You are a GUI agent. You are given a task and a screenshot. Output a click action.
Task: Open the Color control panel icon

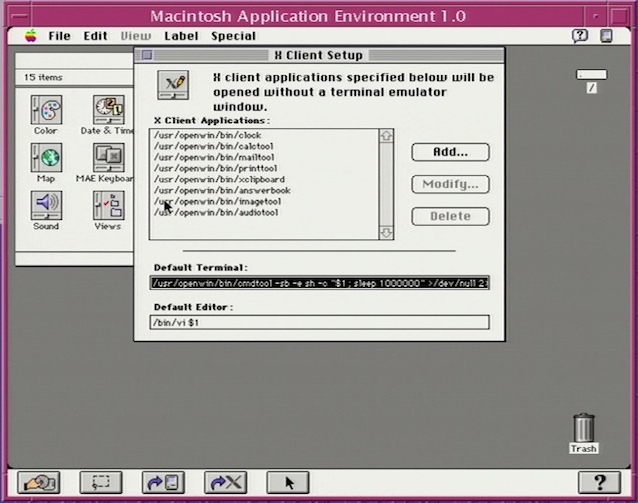[x=46, y=110]
